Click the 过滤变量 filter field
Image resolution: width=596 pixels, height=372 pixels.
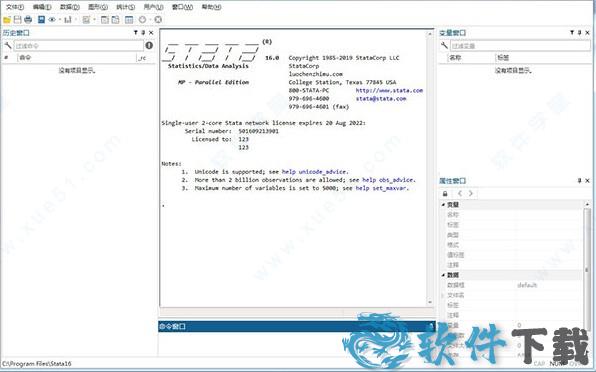(x=520, y=46)
